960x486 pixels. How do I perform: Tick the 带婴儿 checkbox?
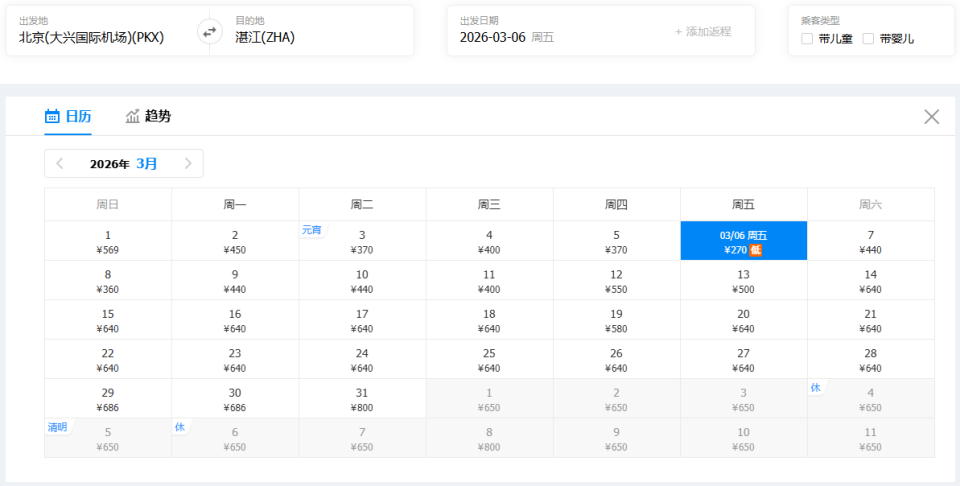point(868,39)
